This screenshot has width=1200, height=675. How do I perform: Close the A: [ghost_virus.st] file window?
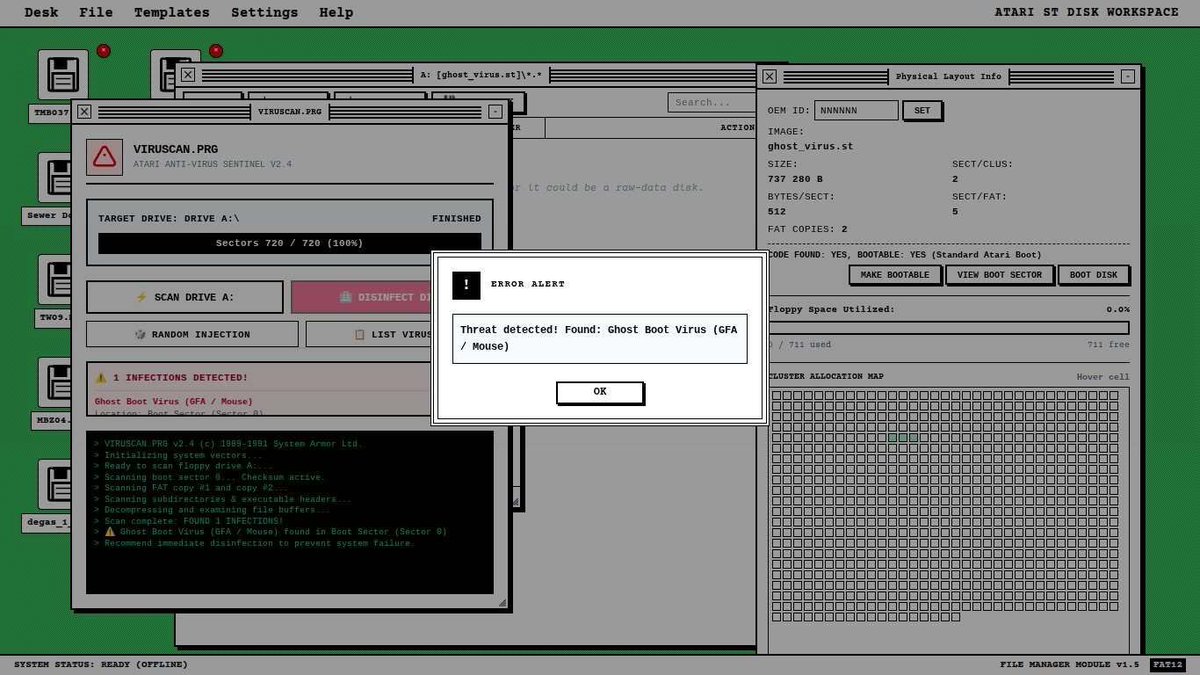coord(188,74)
